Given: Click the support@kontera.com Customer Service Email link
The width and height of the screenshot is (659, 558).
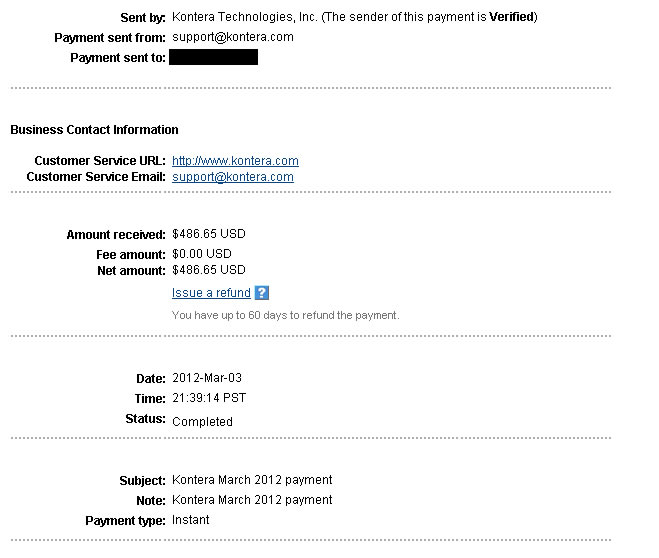Looking at the screenshot, I should tap(233, 177).
